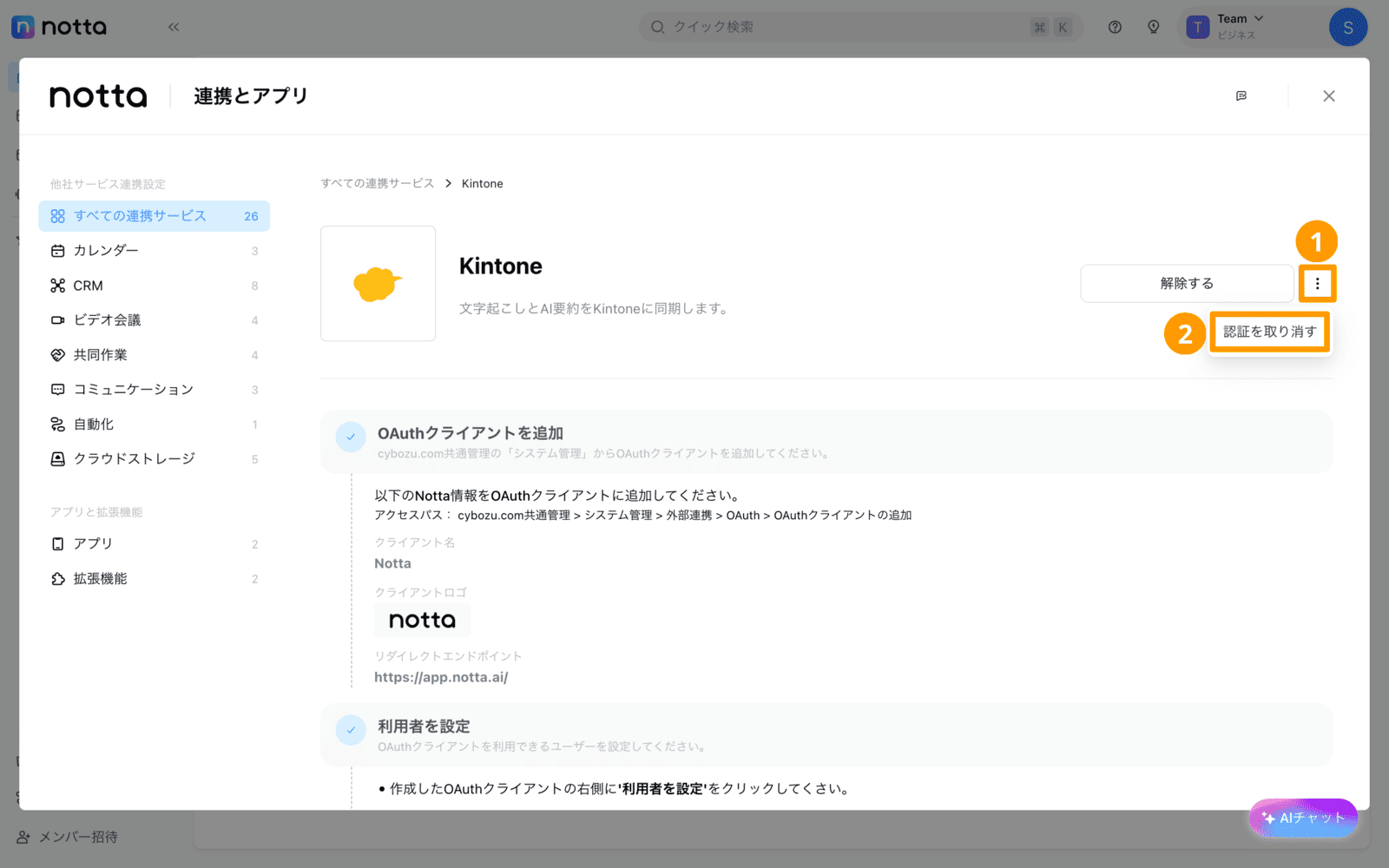
Task: Select 認証を取り消す from the menu
Action: click(1269, 332)
